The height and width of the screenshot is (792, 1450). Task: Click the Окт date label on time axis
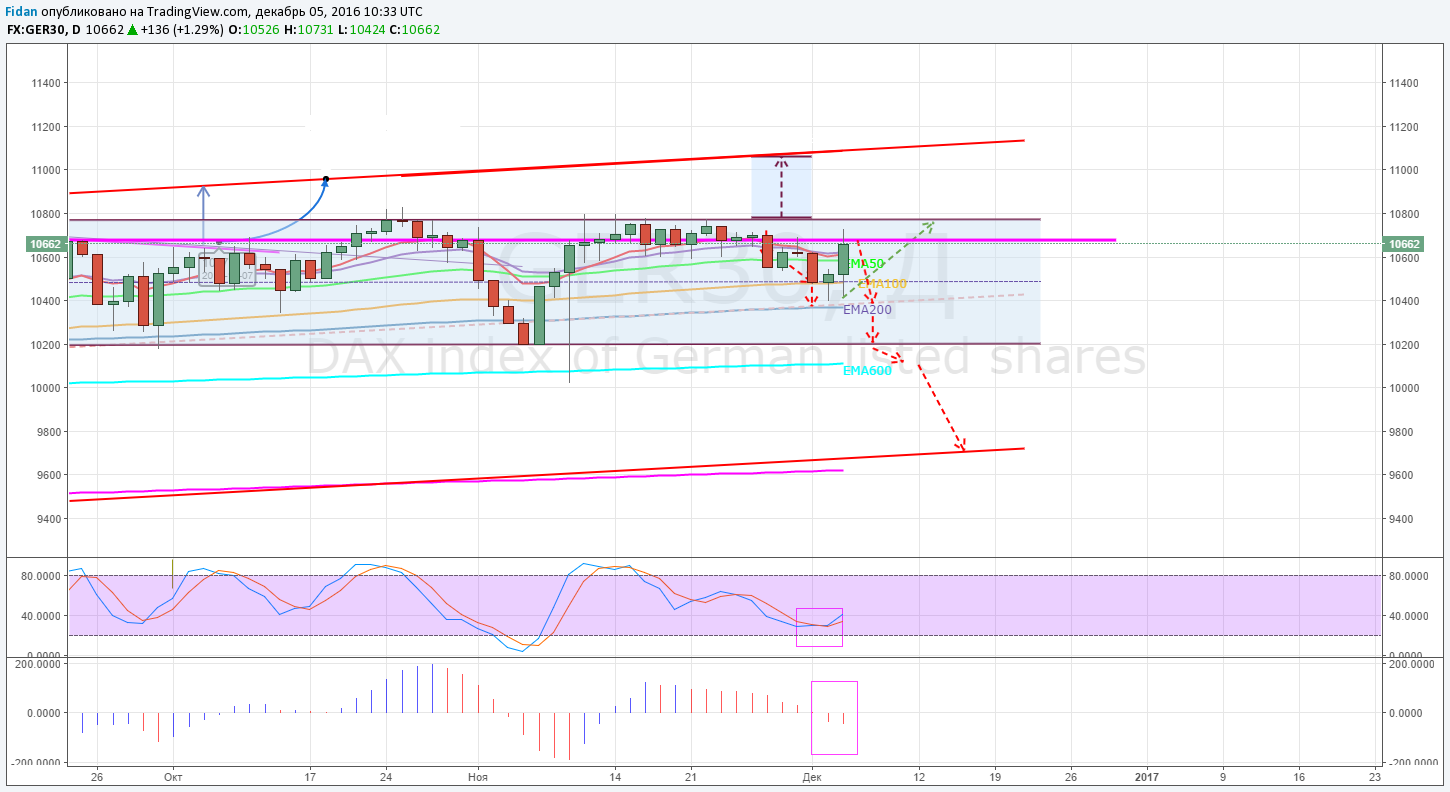point(173,776)
